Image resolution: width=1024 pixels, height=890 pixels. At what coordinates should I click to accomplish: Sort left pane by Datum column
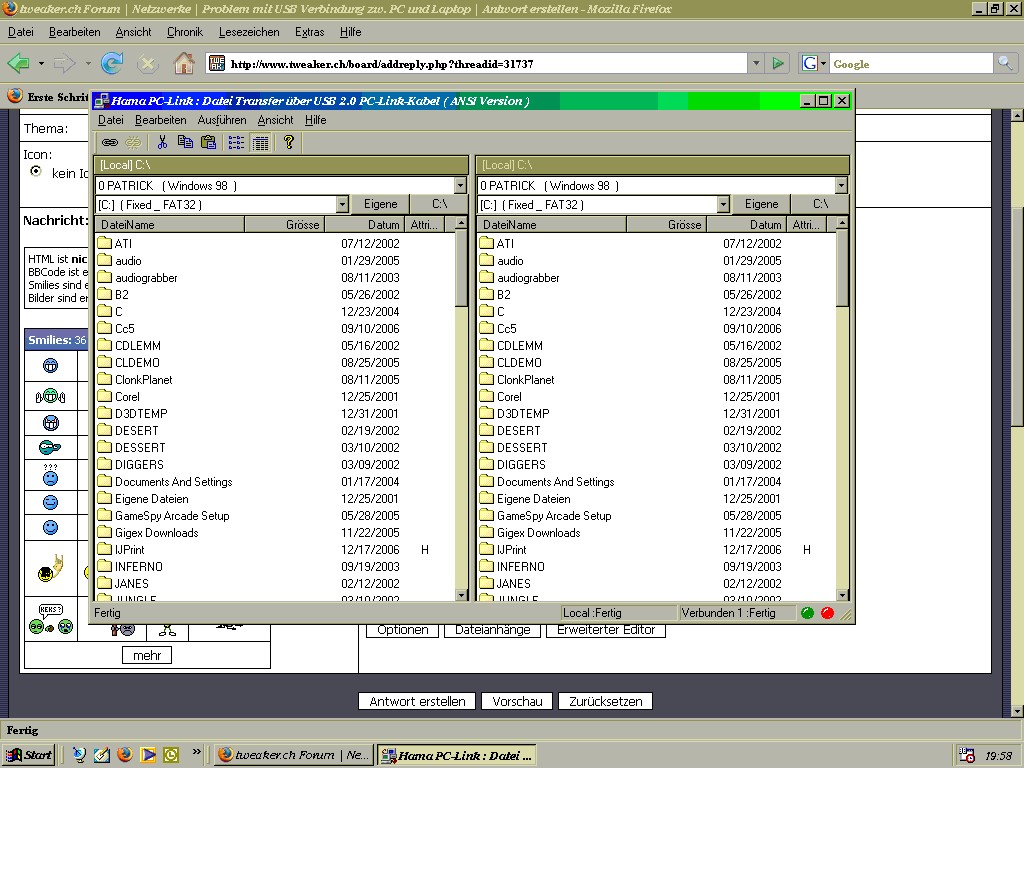(x=364, y=225)
